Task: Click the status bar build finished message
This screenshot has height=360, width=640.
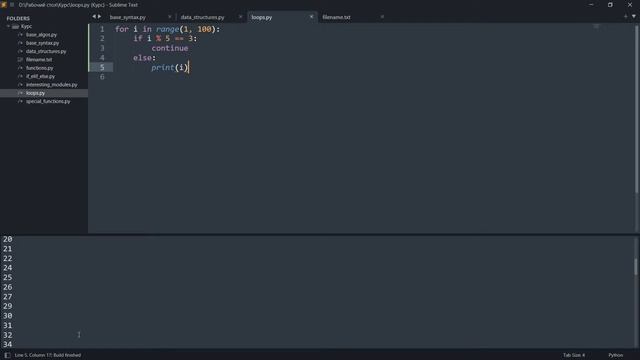Action: (48, 355)
